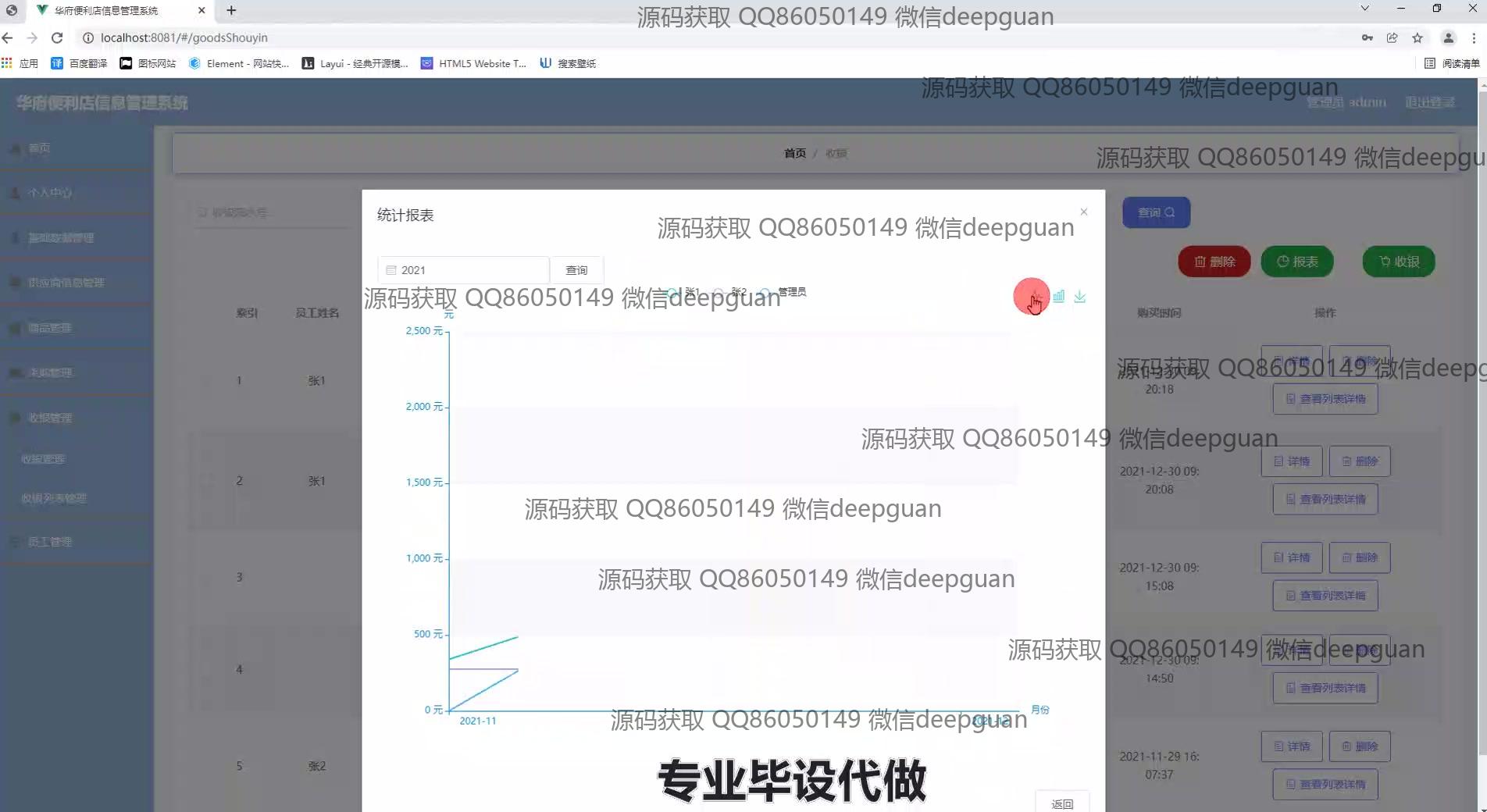
Task: Open the tab search chevron in title bar
Action: (x=1364, y=9)
